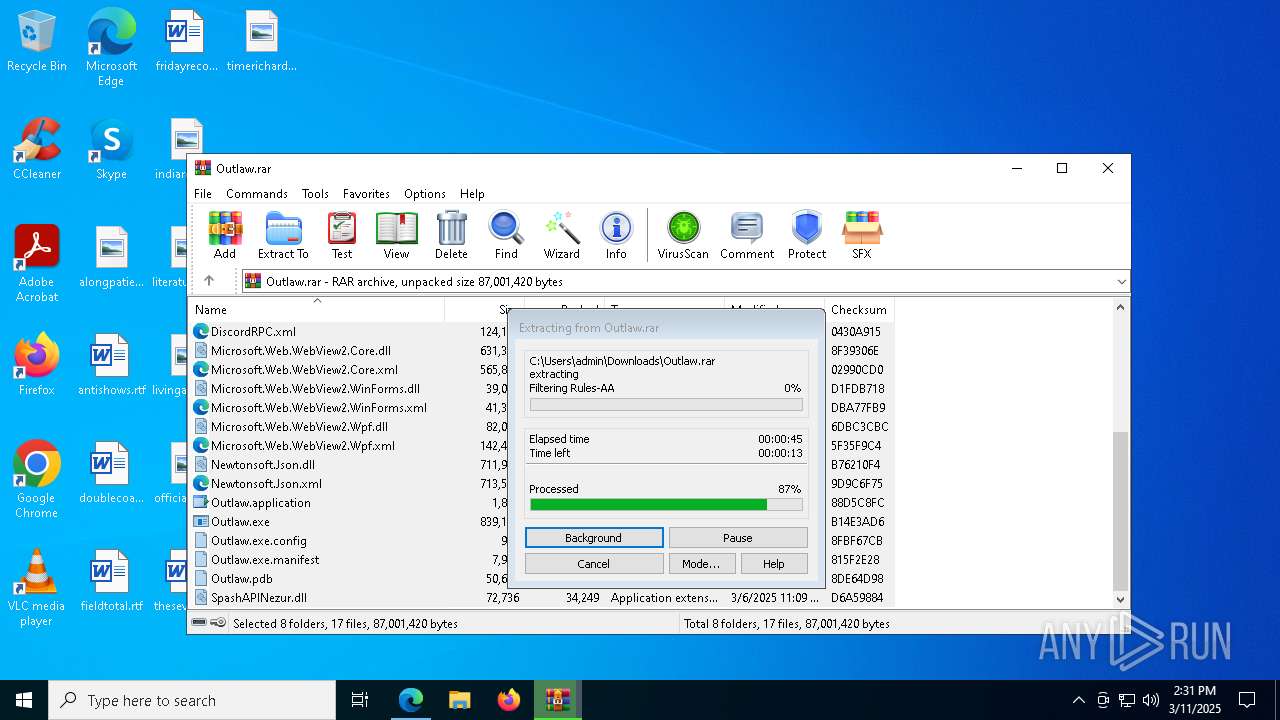This screenshot has width=1280, height=720.
Task: Pause the extraction
Action: tap(738, 538)
